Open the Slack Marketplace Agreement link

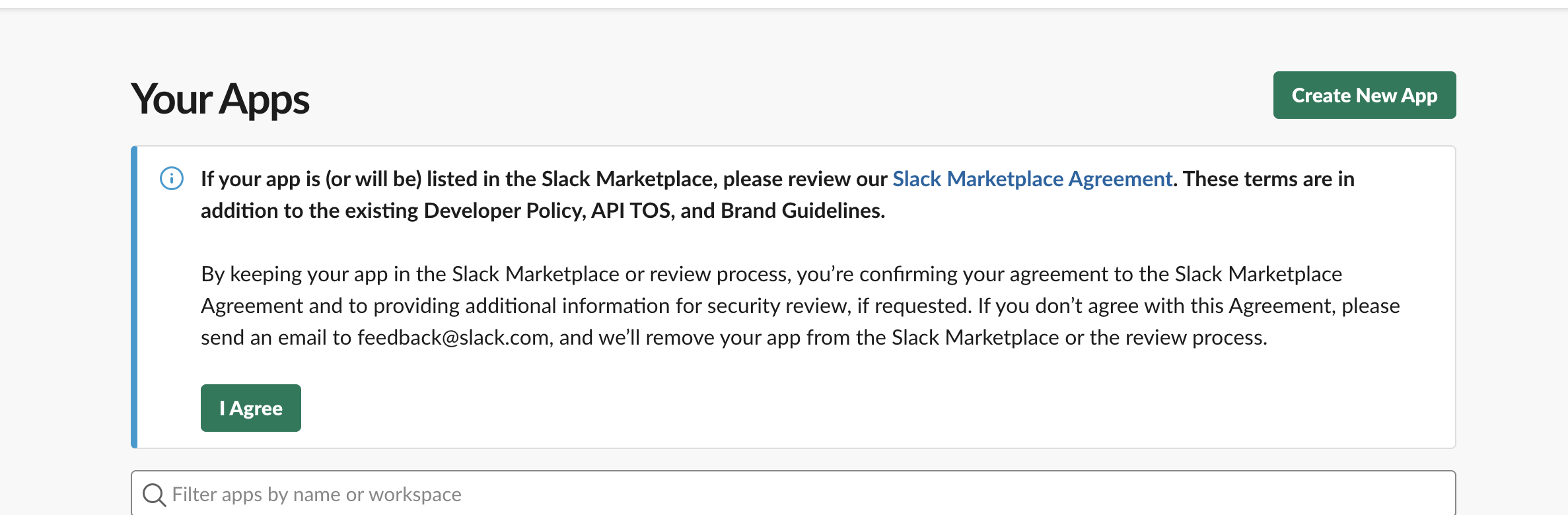coord(1032,179)
